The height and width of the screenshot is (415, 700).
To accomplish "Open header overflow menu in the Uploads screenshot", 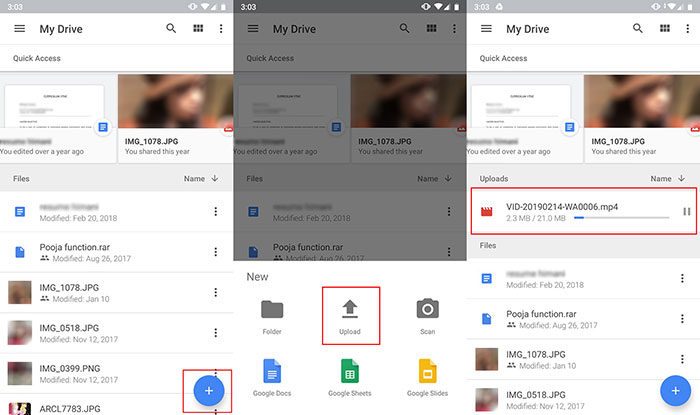I will tap(688, 29).
